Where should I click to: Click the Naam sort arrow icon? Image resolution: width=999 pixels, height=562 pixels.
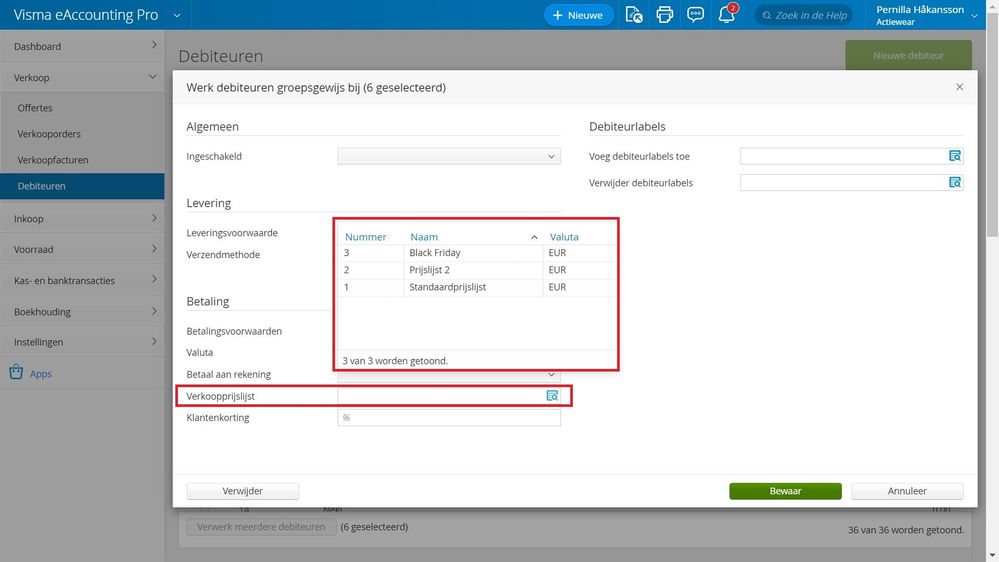534,237
